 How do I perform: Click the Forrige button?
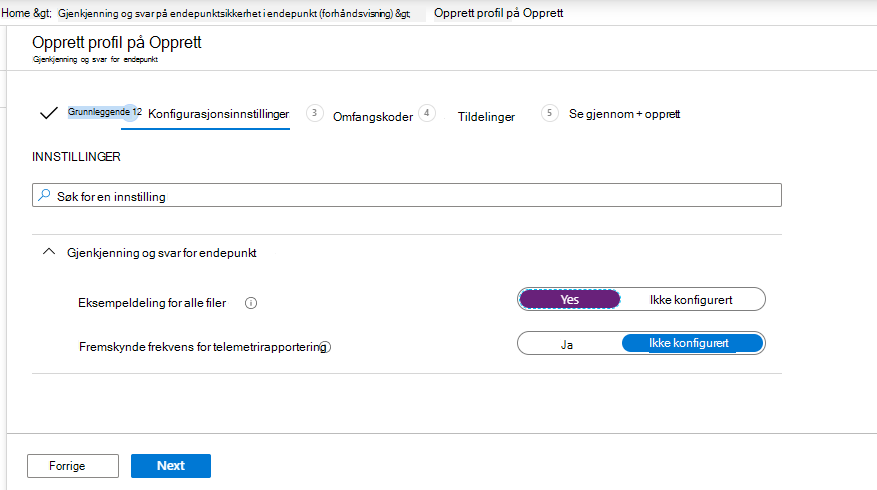73,466
